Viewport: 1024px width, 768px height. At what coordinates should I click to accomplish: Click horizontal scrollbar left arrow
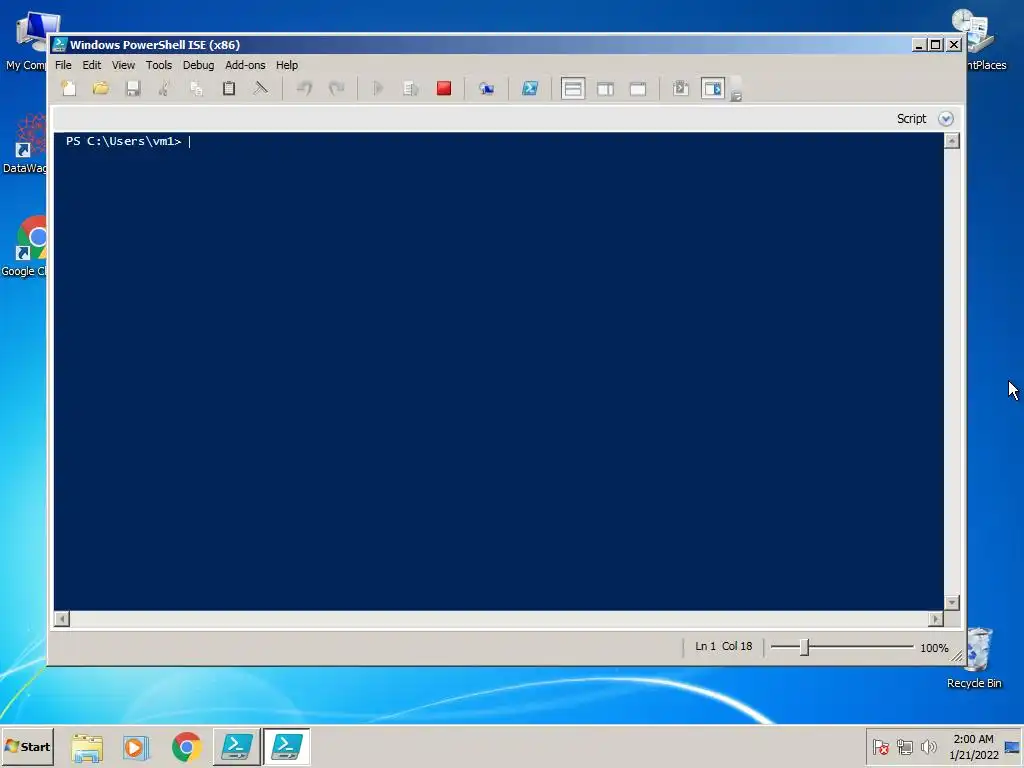(62, 618)
